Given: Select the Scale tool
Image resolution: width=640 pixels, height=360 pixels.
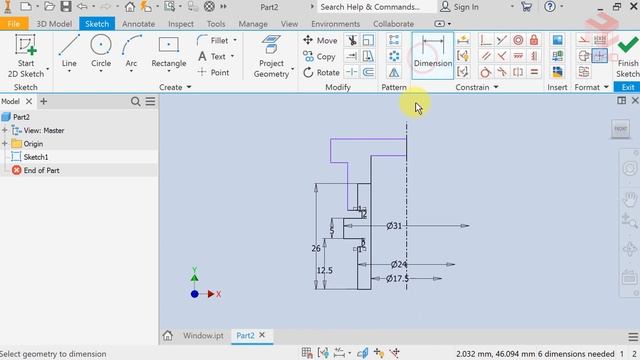Looking at the screenshot, I should (x=368, y=40).
